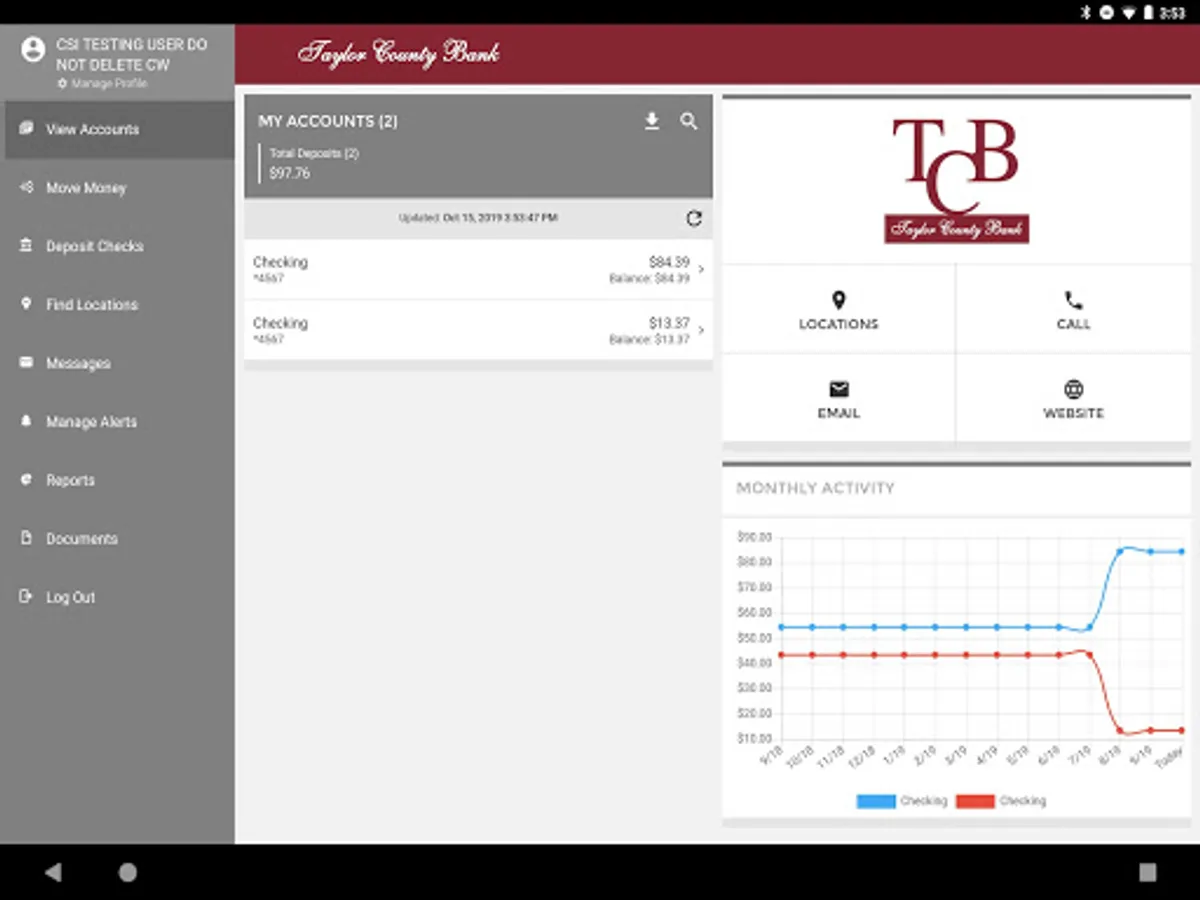Click the Reports pie chart icon
1200x900 pixels.
pyautogui.click(x=26, y=480)
